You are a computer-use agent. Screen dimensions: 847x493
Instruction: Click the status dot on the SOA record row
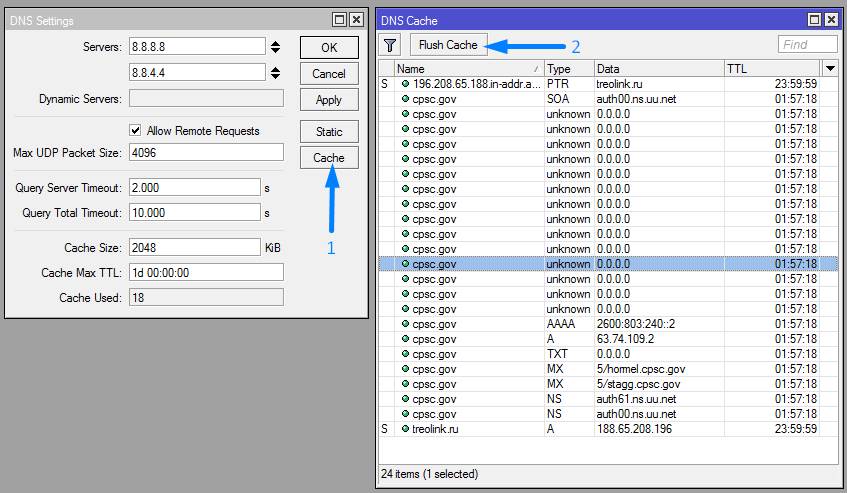(405, 99)
